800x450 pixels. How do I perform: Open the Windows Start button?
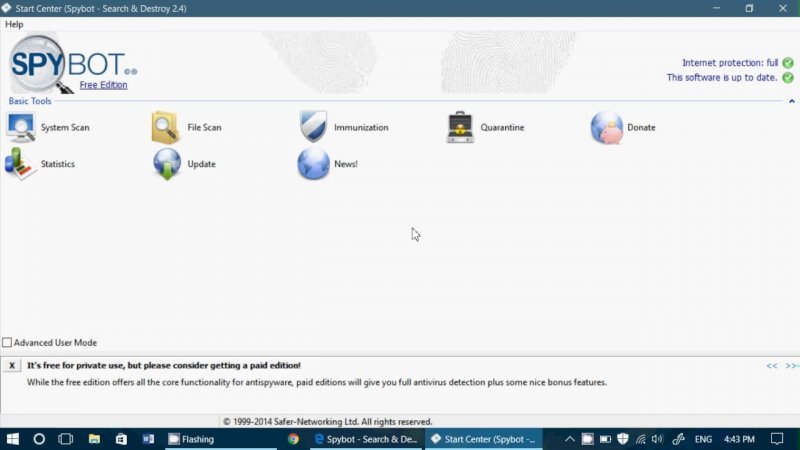[x=13, y=439]
